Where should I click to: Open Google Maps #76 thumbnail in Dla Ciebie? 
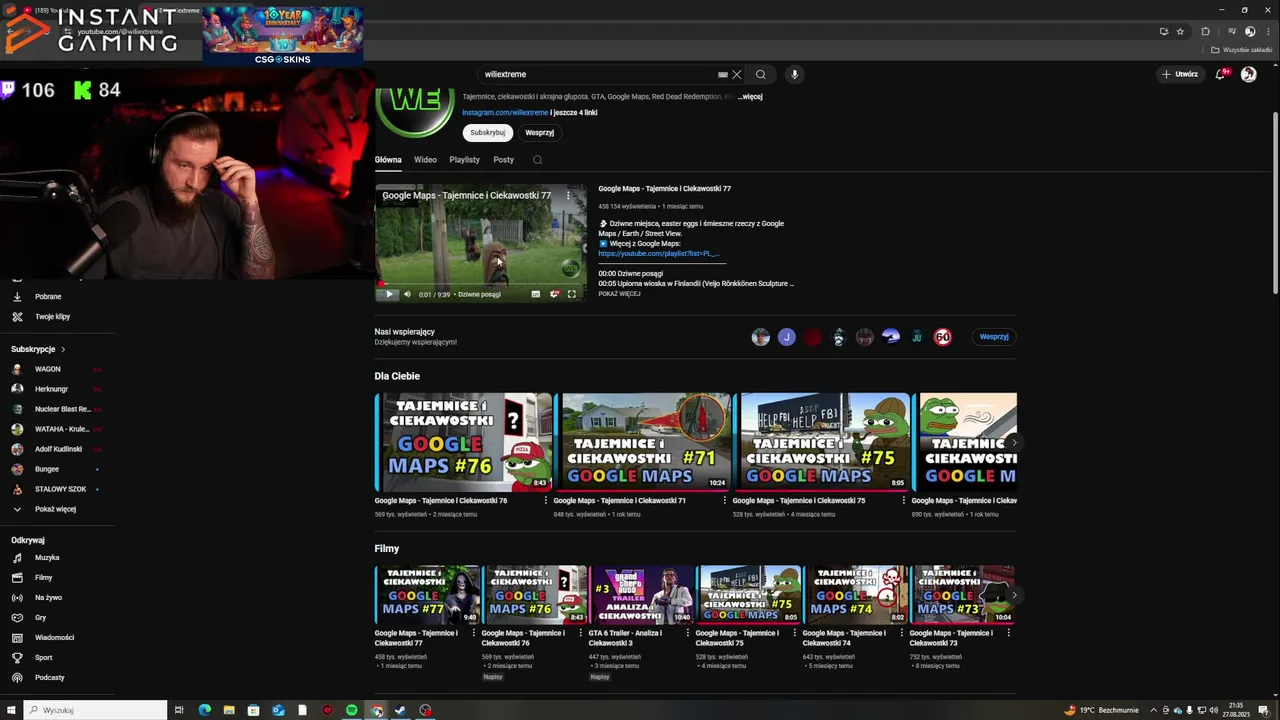(464, 441)
